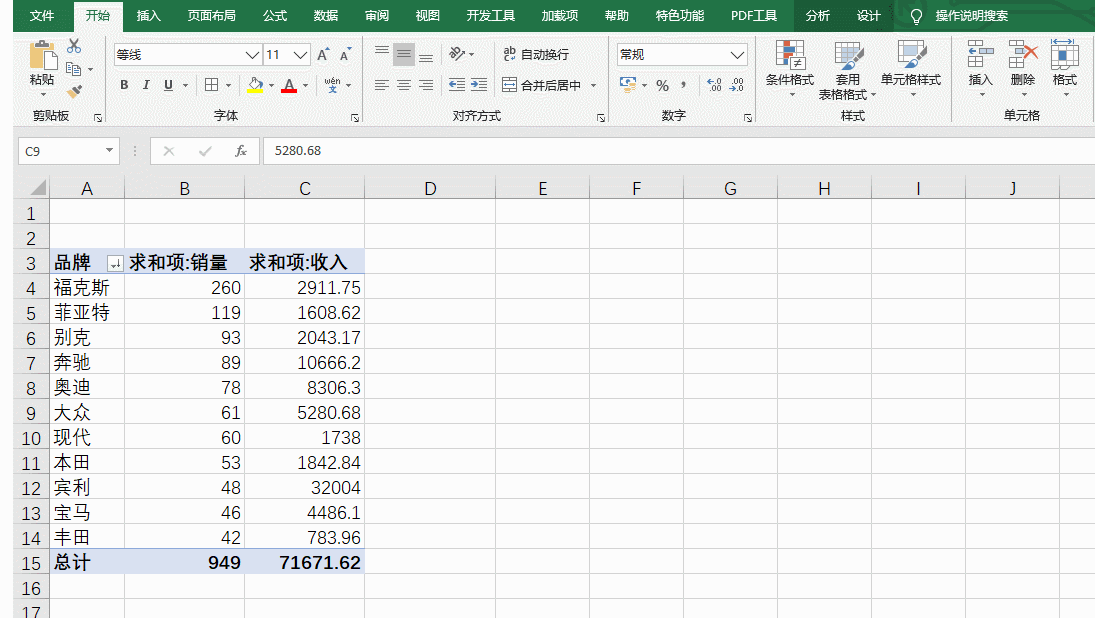Toggle italic formatting
This screenshot has height=618, width=1095.
tap(146, 85)
